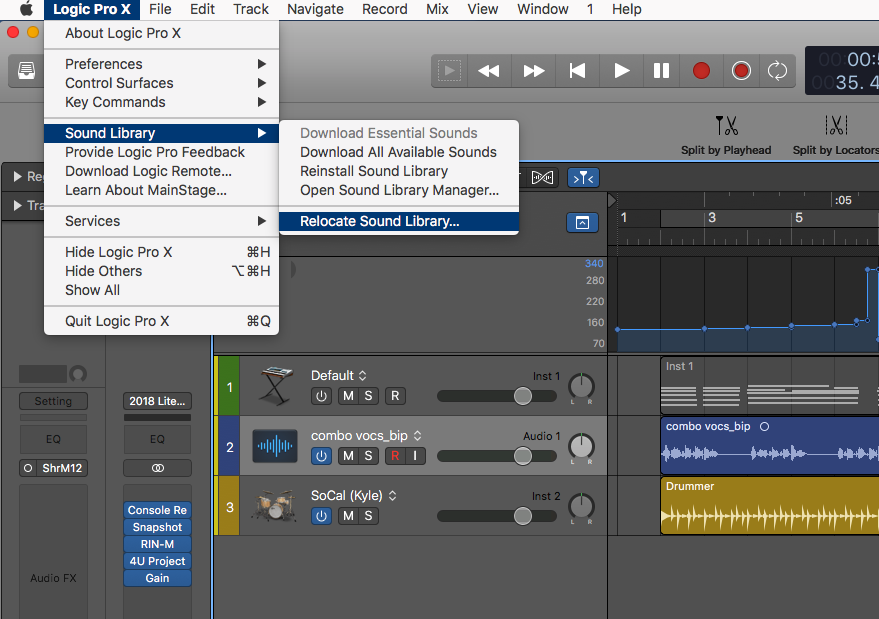The width and height of the screenshot is (879, 619).
Task: Open the RIN-M plugin slot
Action: (x=157, y=544)
